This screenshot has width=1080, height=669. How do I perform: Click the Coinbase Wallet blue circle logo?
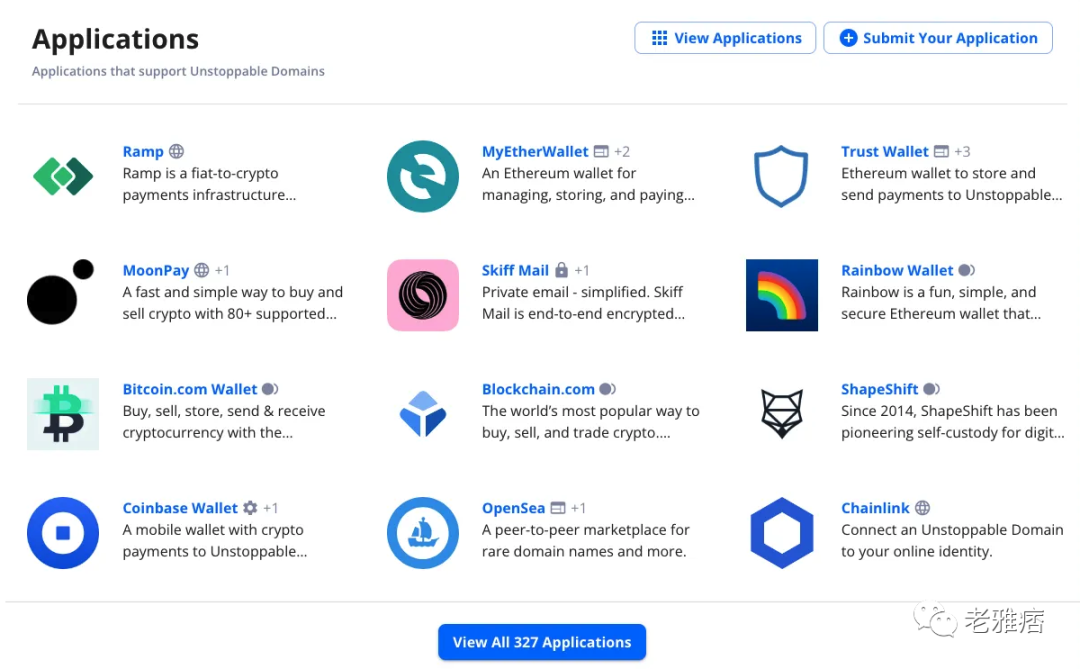pos(63,533)
